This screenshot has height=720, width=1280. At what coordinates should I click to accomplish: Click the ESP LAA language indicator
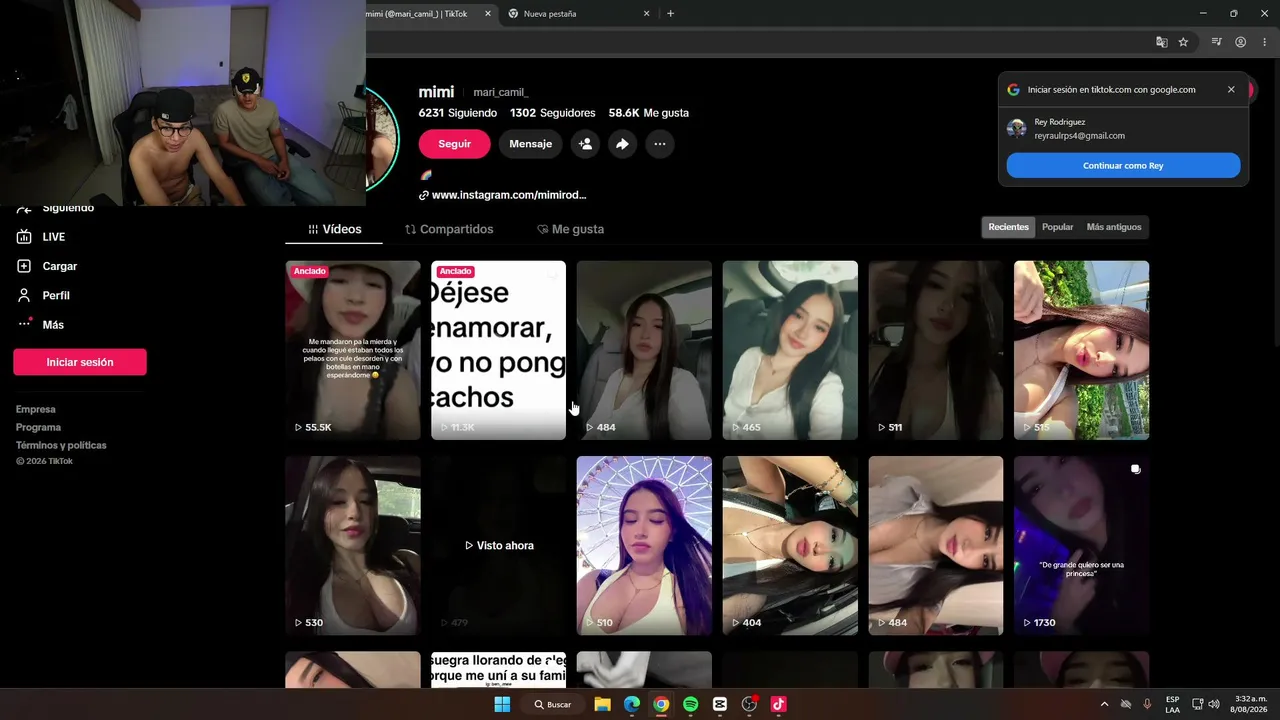[x=1173, y=704]
